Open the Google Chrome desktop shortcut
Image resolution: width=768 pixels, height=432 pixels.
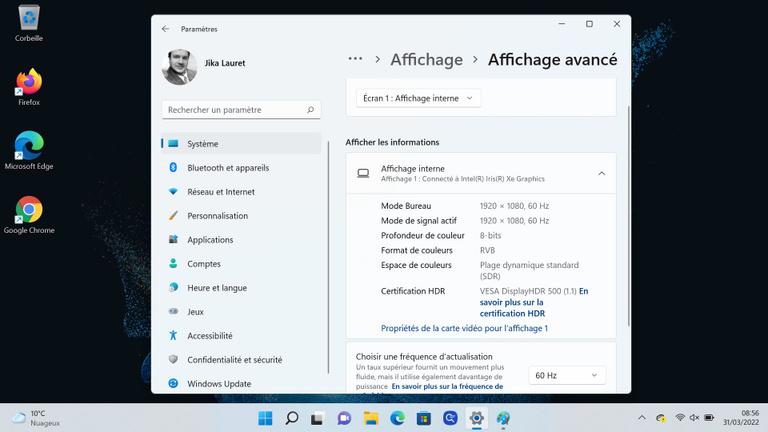(x=29, y=215)
